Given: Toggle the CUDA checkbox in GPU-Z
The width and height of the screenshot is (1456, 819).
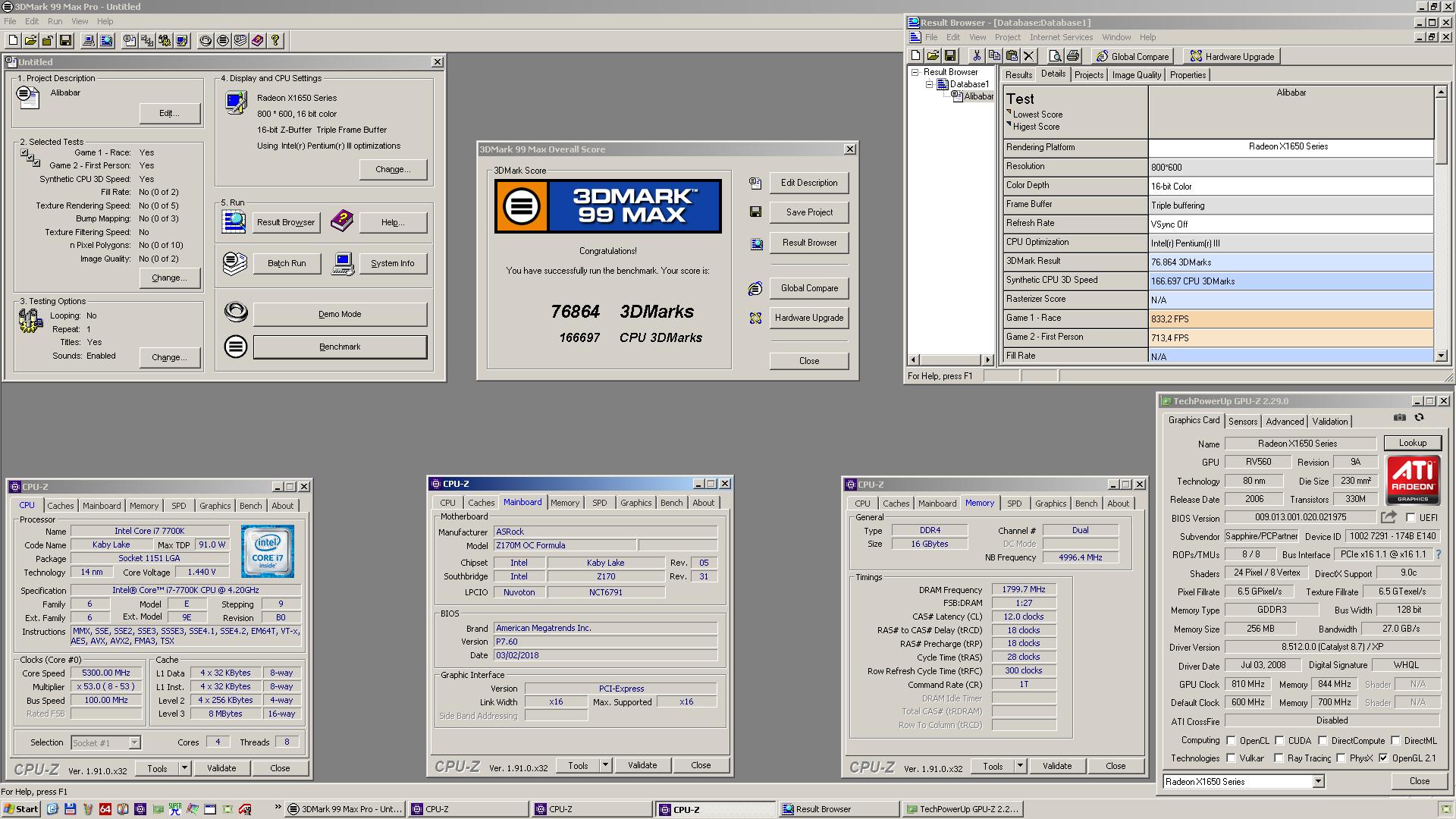Looking at the screenshot, I should coord(1280,741).
